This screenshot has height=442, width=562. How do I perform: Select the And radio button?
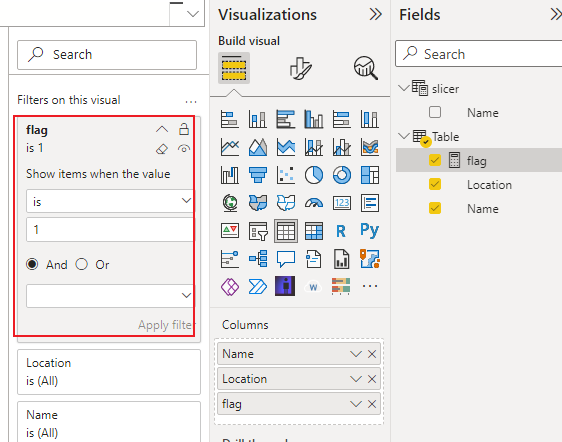(x=32, y=264)
